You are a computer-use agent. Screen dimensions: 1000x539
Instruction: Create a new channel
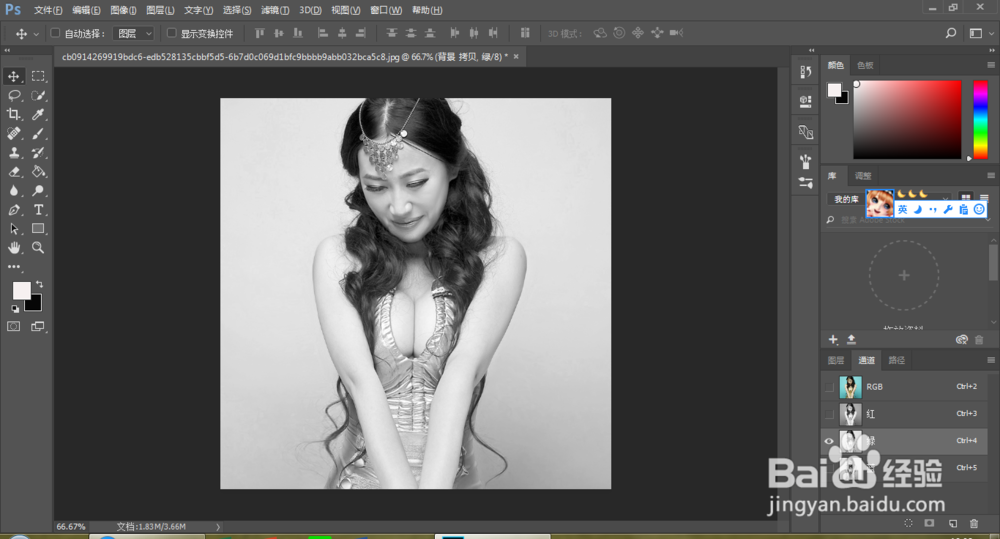pos(953,523)
